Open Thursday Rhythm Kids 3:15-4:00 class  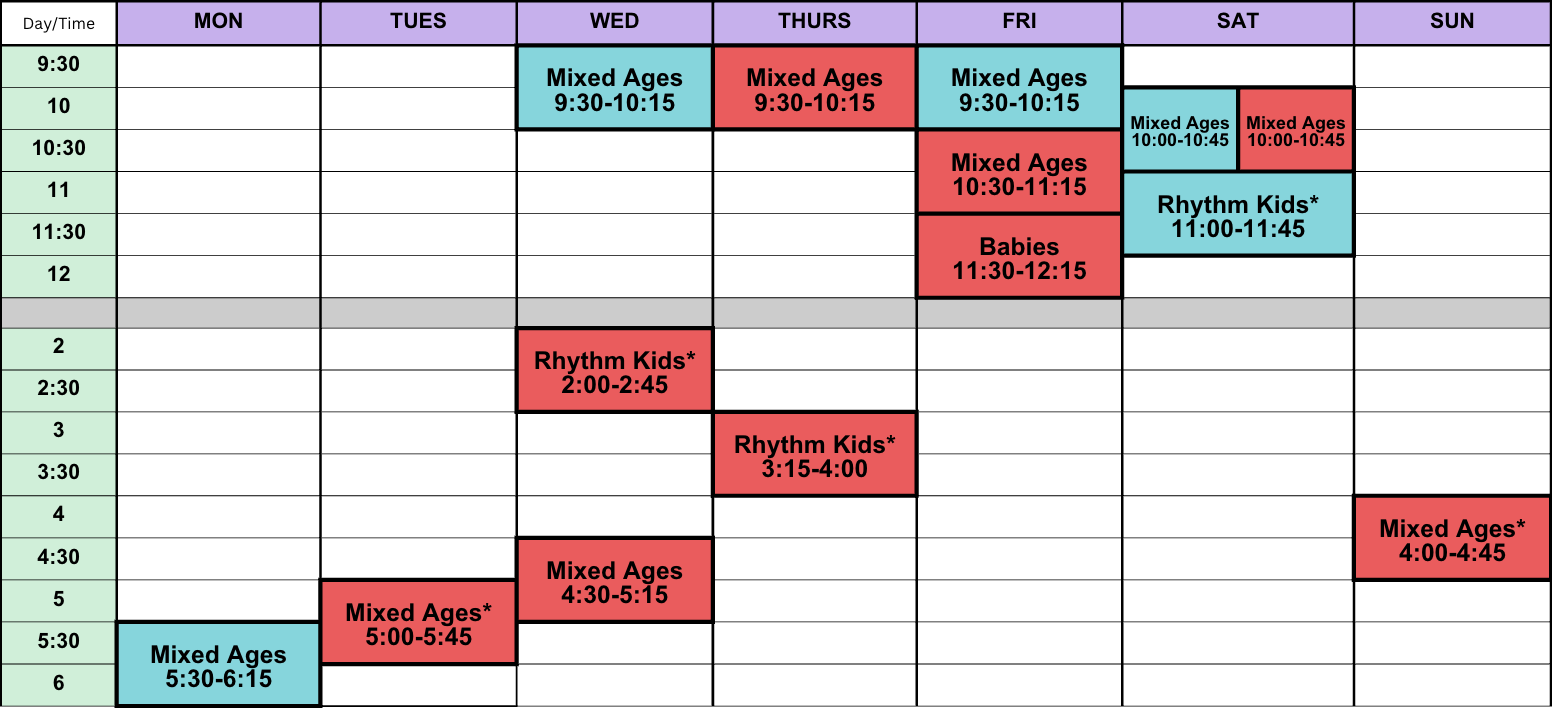click(x=814, y=454)
